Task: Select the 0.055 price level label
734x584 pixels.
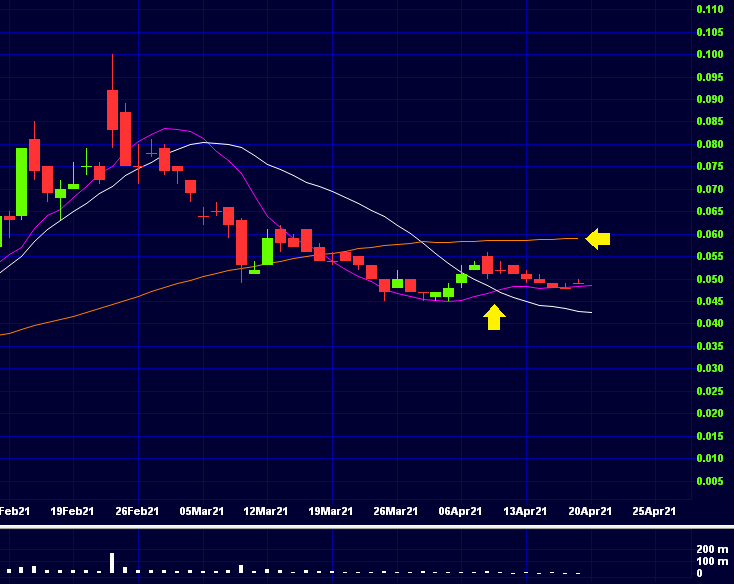Action: 710,256
